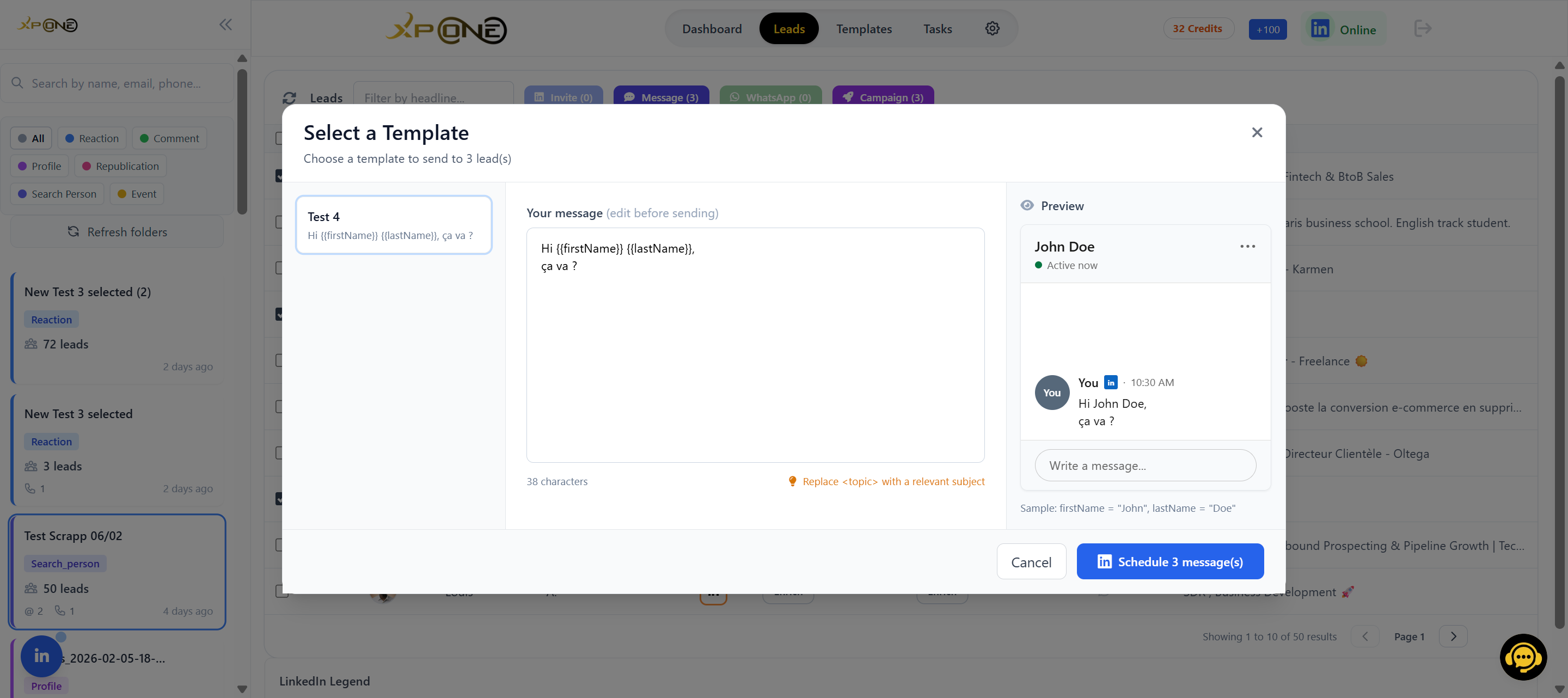Go to next results page arrow
Viewport: 1568px width, 698px height.
point(1454,636)
